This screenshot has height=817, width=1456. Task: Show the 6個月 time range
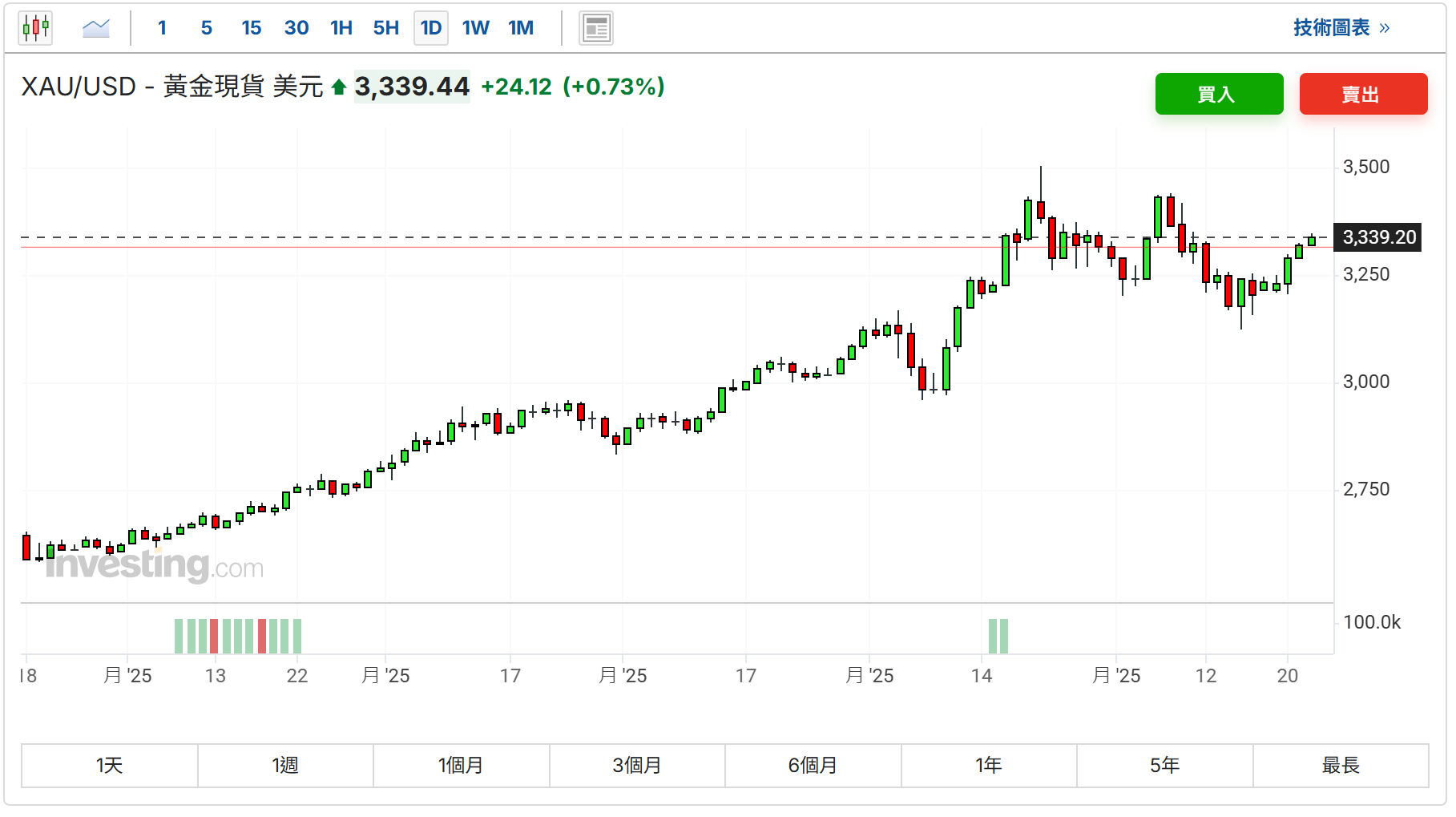coord(813,766)
